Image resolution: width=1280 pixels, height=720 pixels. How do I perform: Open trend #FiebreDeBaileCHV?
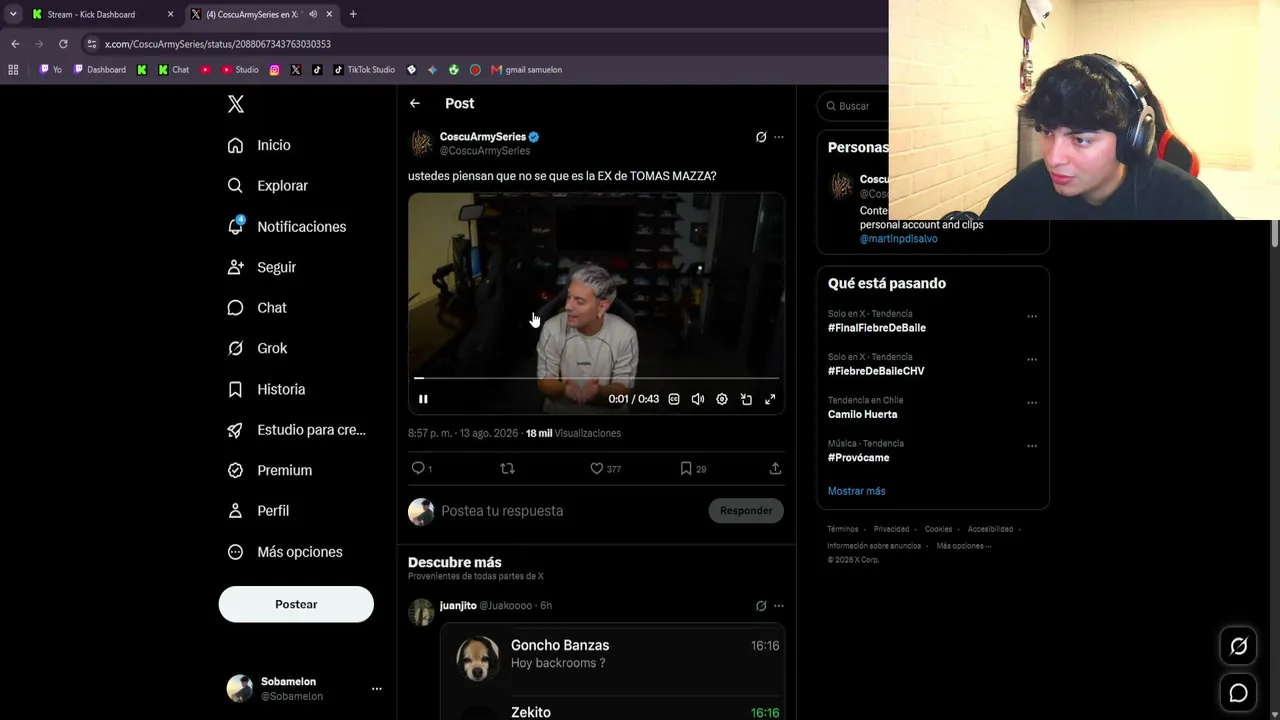(x=876, y=371)
